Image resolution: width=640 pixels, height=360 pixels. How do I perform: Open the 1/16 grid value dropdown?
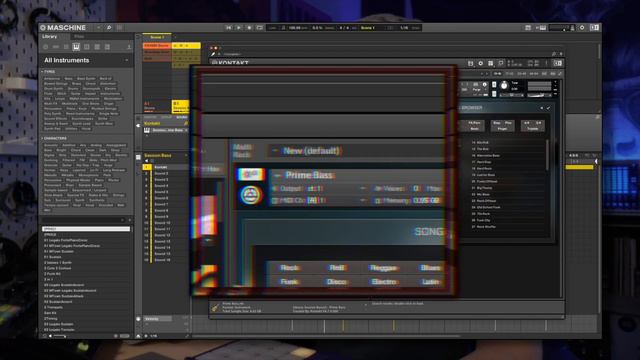tap(404, 28)
